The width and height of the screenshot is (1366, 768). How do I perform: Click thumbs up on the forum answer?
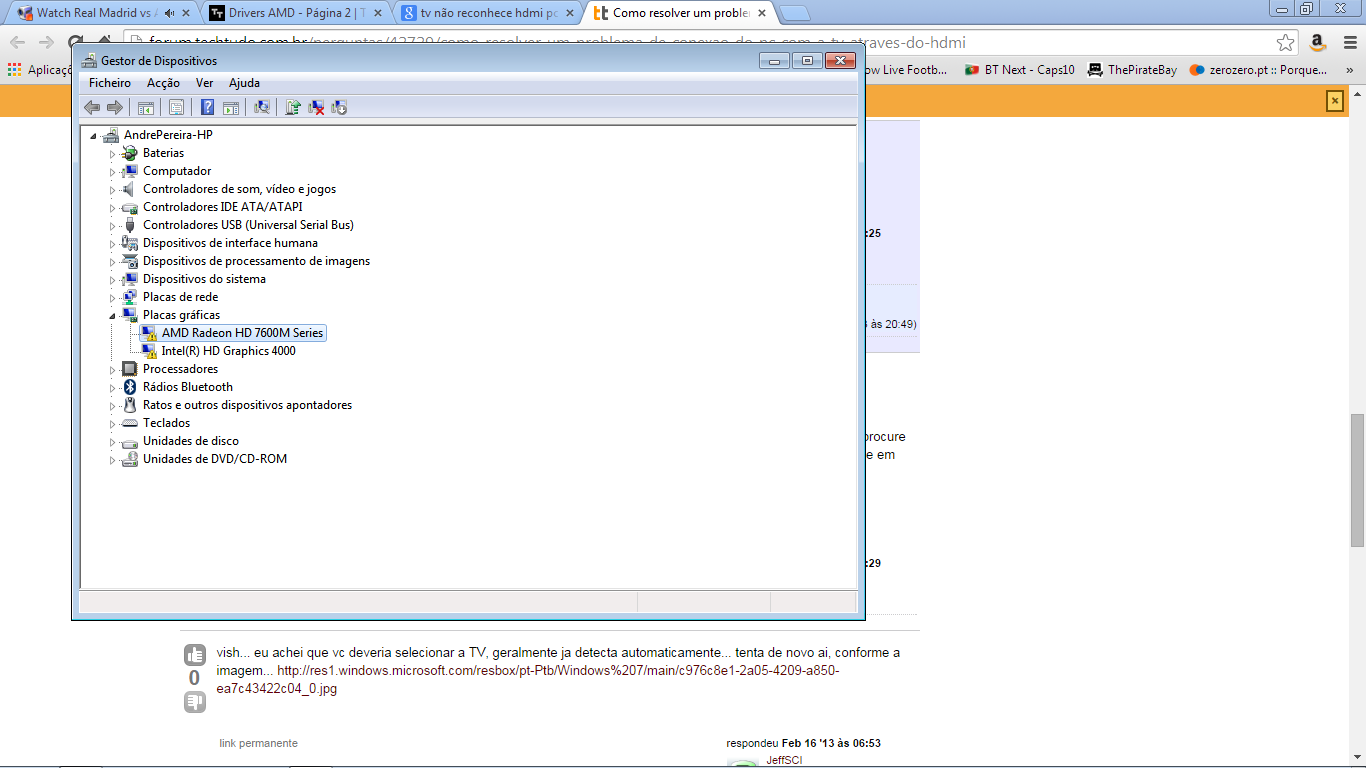click(194, 655)
